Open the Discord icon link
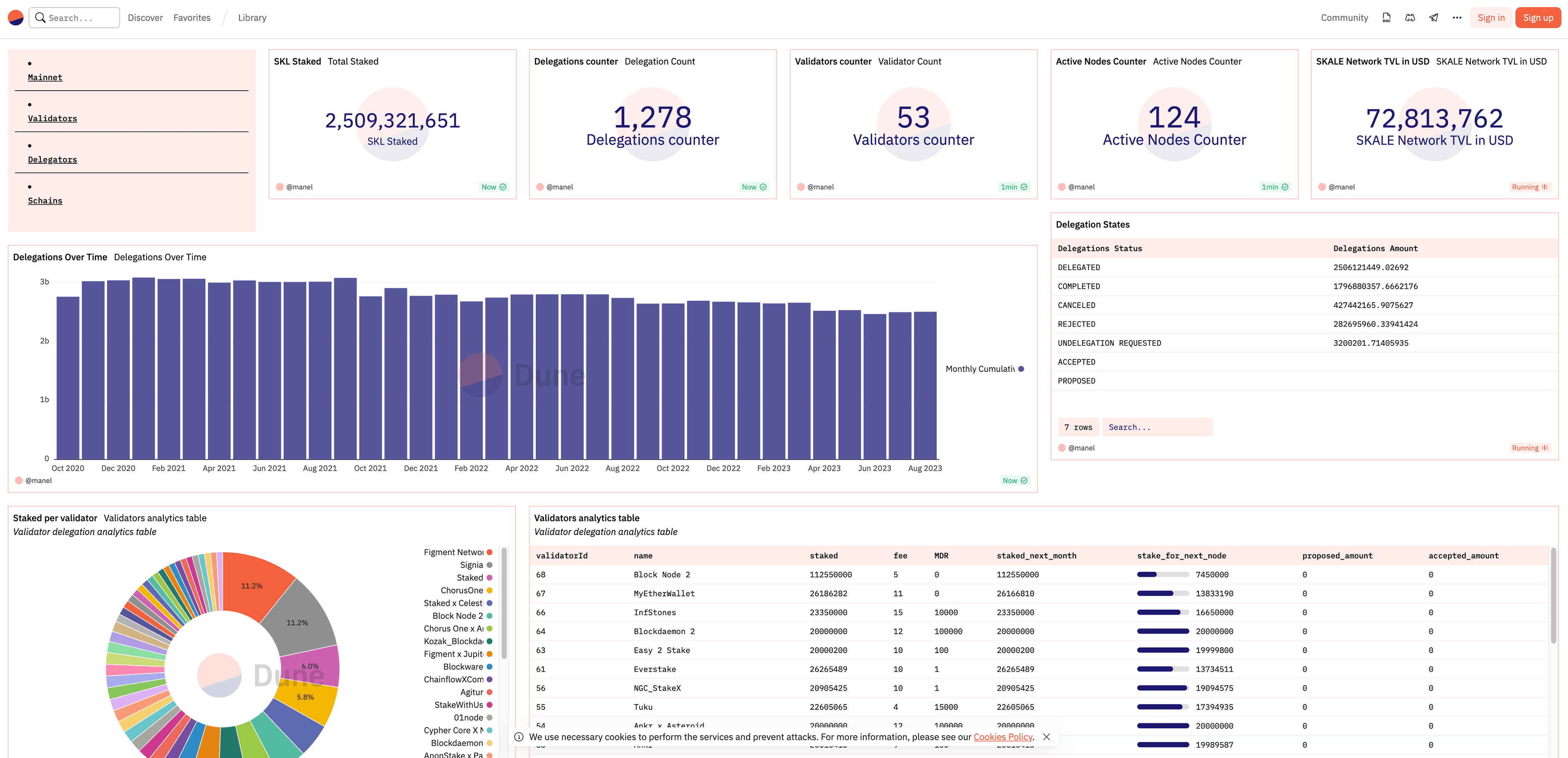This screenshot has width=1568, height=758. click(x=1410, y=18)
